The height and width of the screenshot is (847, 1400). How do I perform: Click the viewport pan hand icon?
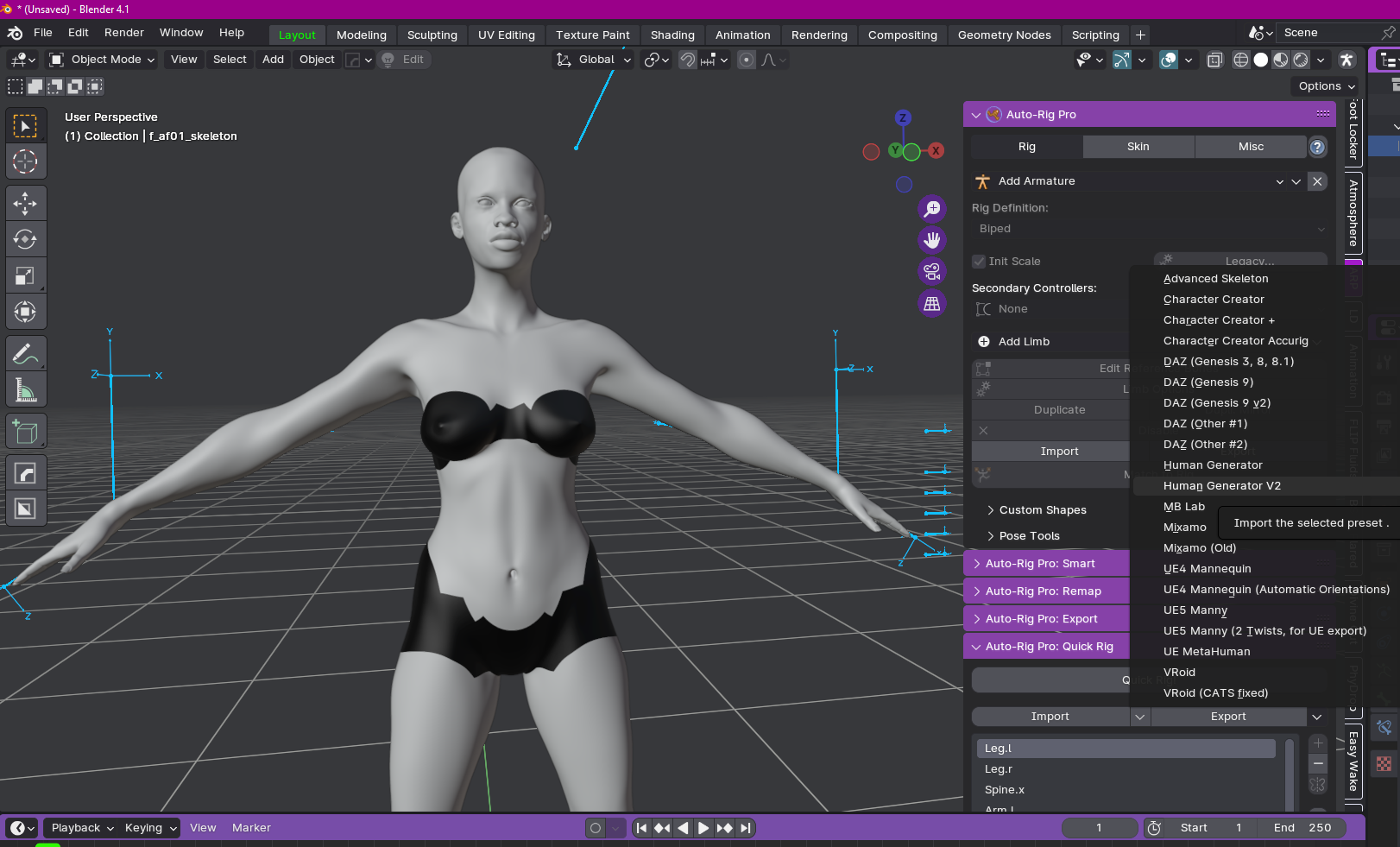(x=932, y=240)
